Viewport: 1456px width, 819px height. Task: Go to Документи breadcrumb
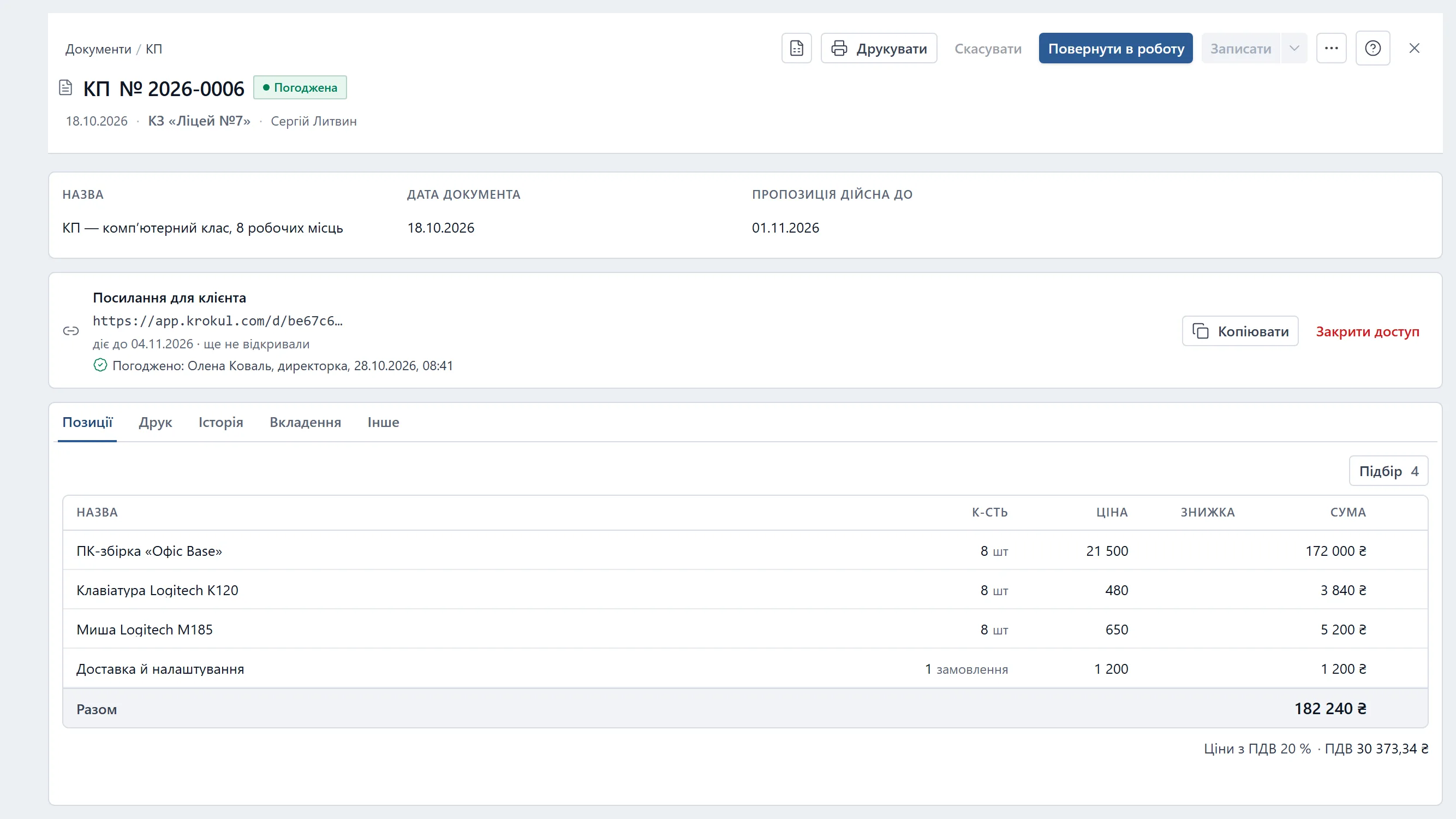[98, 49]
